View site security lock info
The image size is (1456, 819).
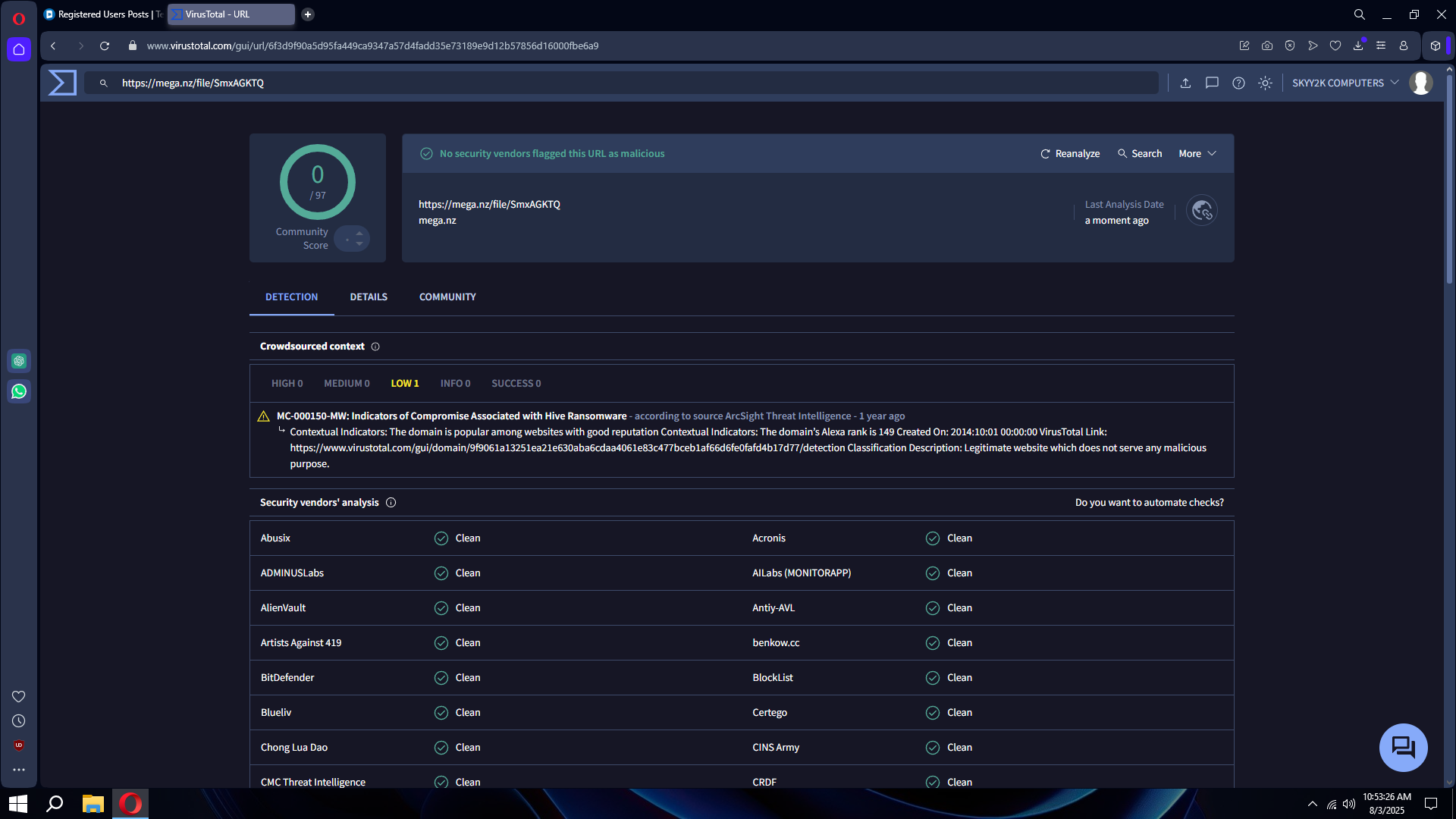point(133,45)
